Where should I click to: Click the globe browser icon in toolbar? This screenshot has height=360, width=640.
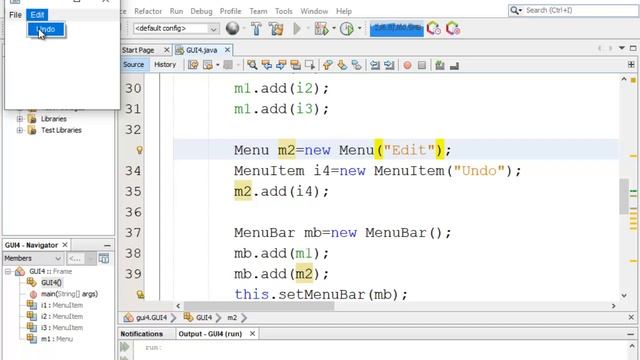232,28
